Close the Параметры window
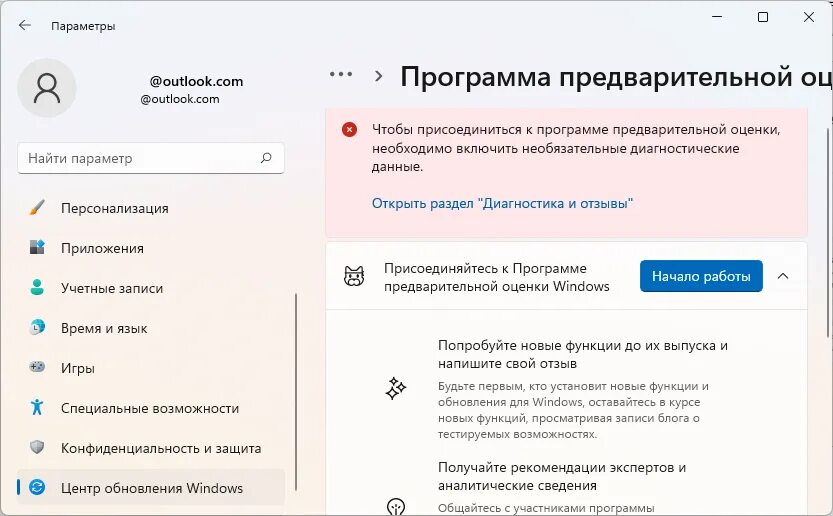 [809, 17]
